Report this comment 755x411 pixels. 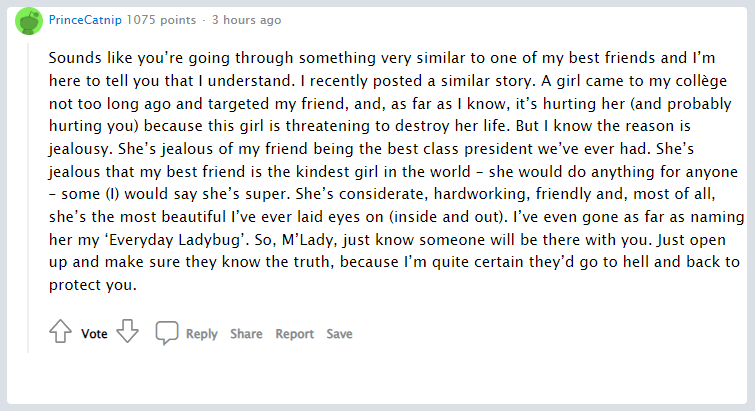[x=295, y=334]
